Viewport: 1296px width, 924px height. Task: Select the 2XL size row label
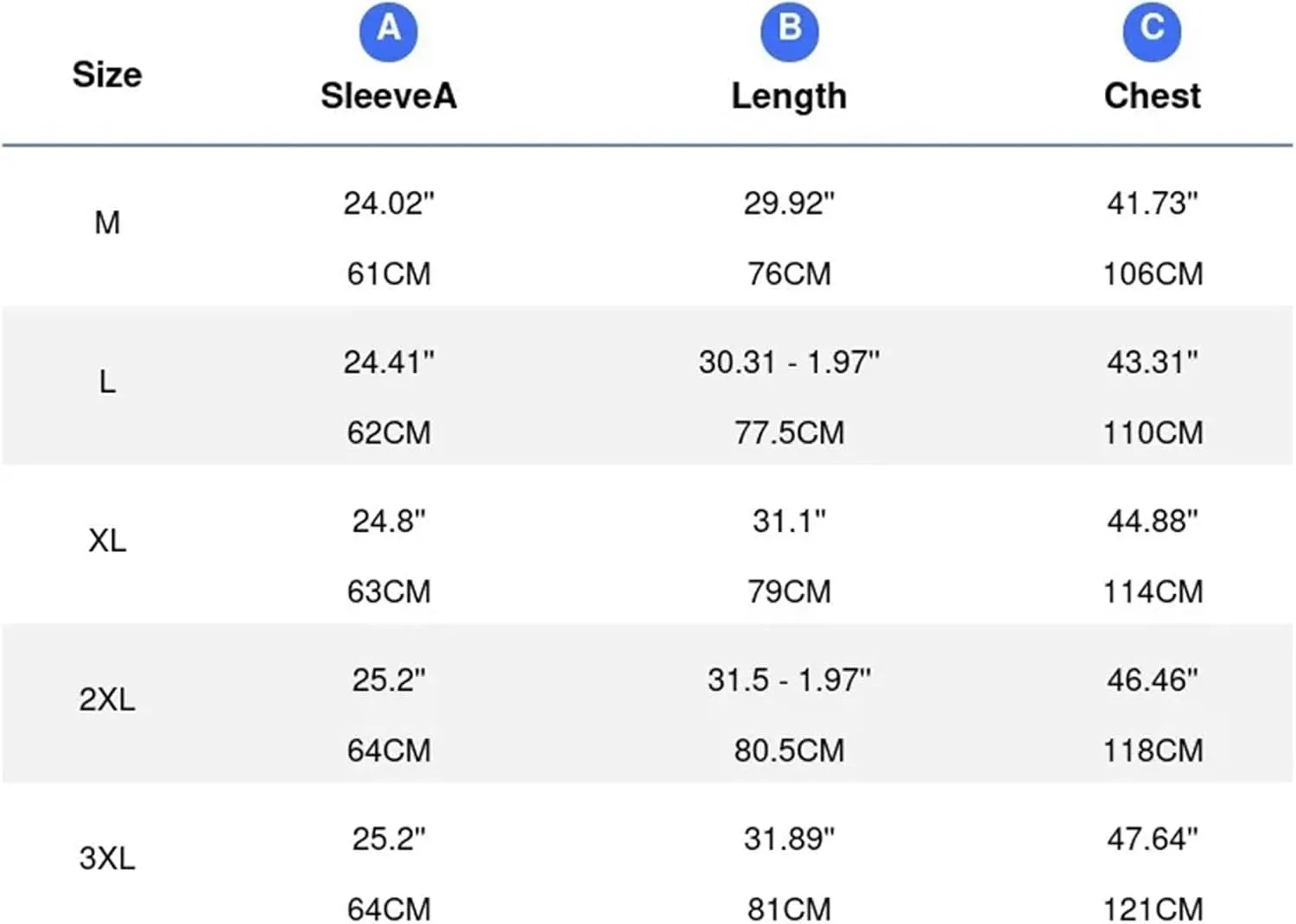click(107, 699)
